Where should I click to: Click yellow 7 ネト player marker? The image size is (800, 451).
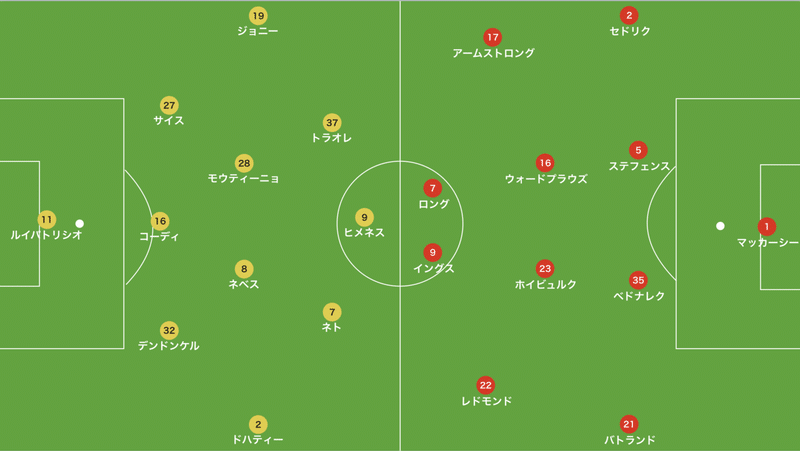click(332, 312)
